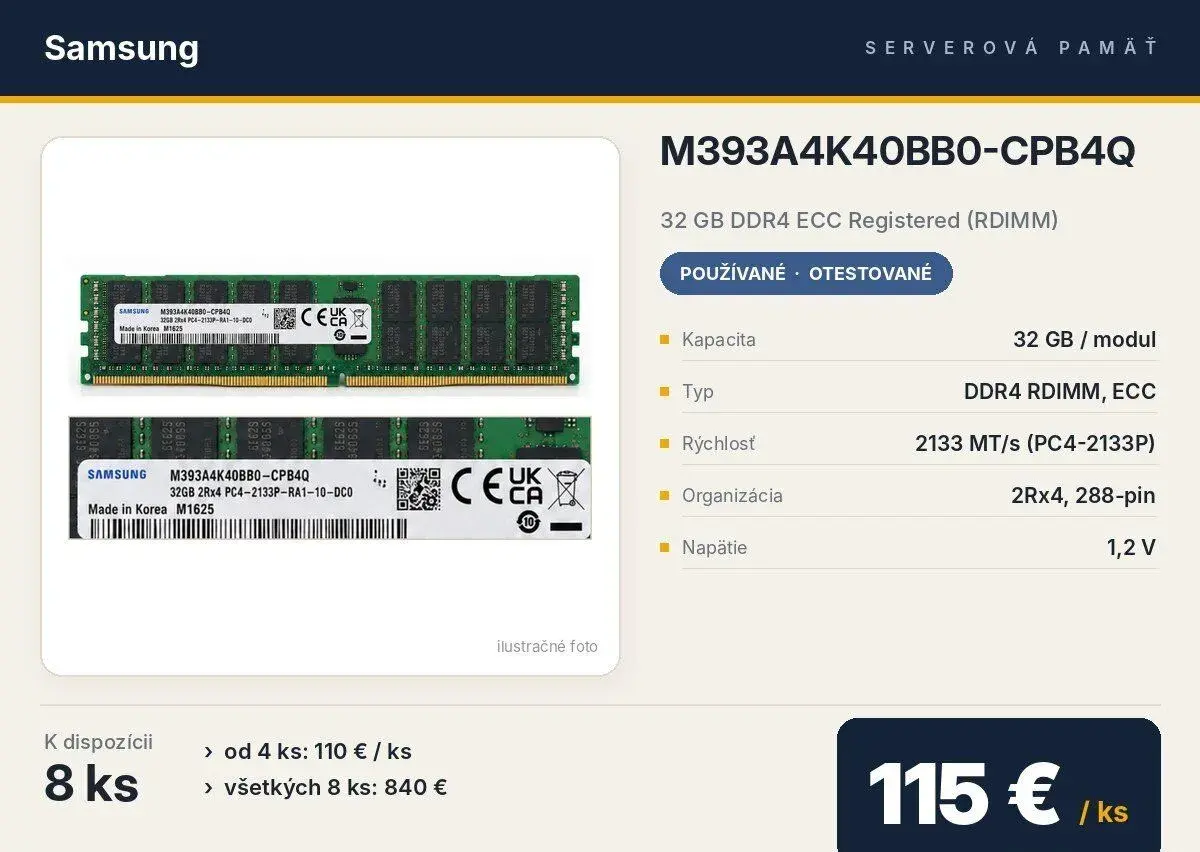Click the Kapacita spec label
The height and width of the screenshot is (852, 1200).
point(719,339)
